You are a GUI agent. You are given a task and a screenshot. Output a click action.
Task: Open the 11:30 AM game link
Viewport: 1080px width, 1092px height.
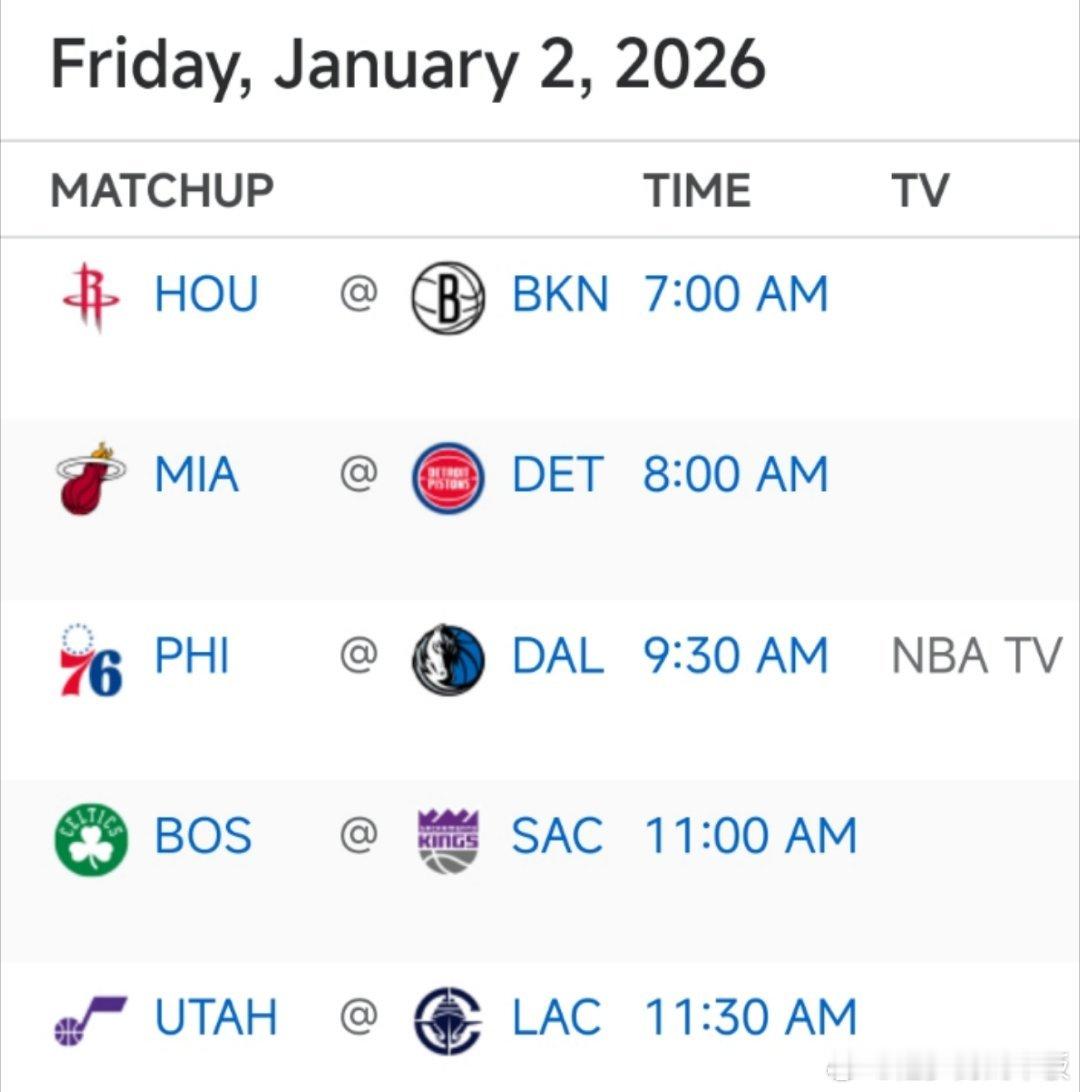751,1018
